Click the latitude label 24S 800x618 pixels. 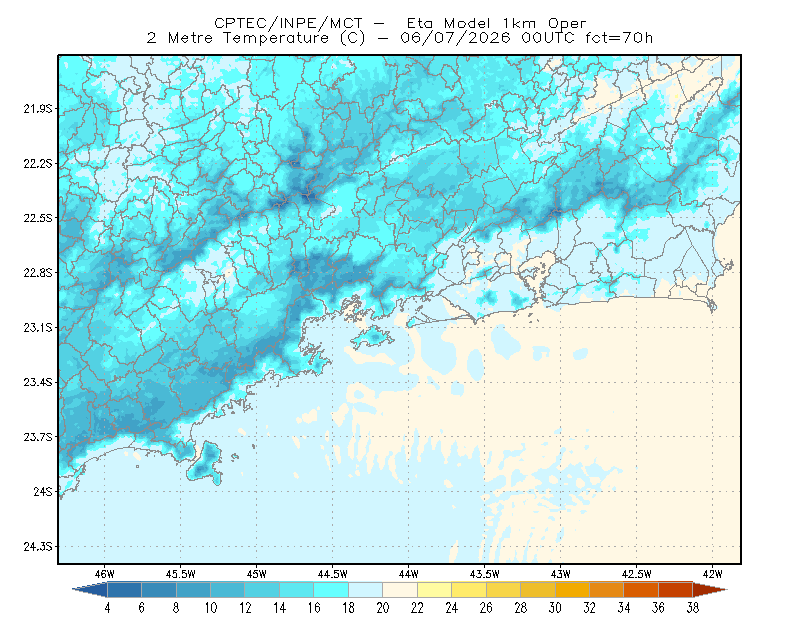43,491
